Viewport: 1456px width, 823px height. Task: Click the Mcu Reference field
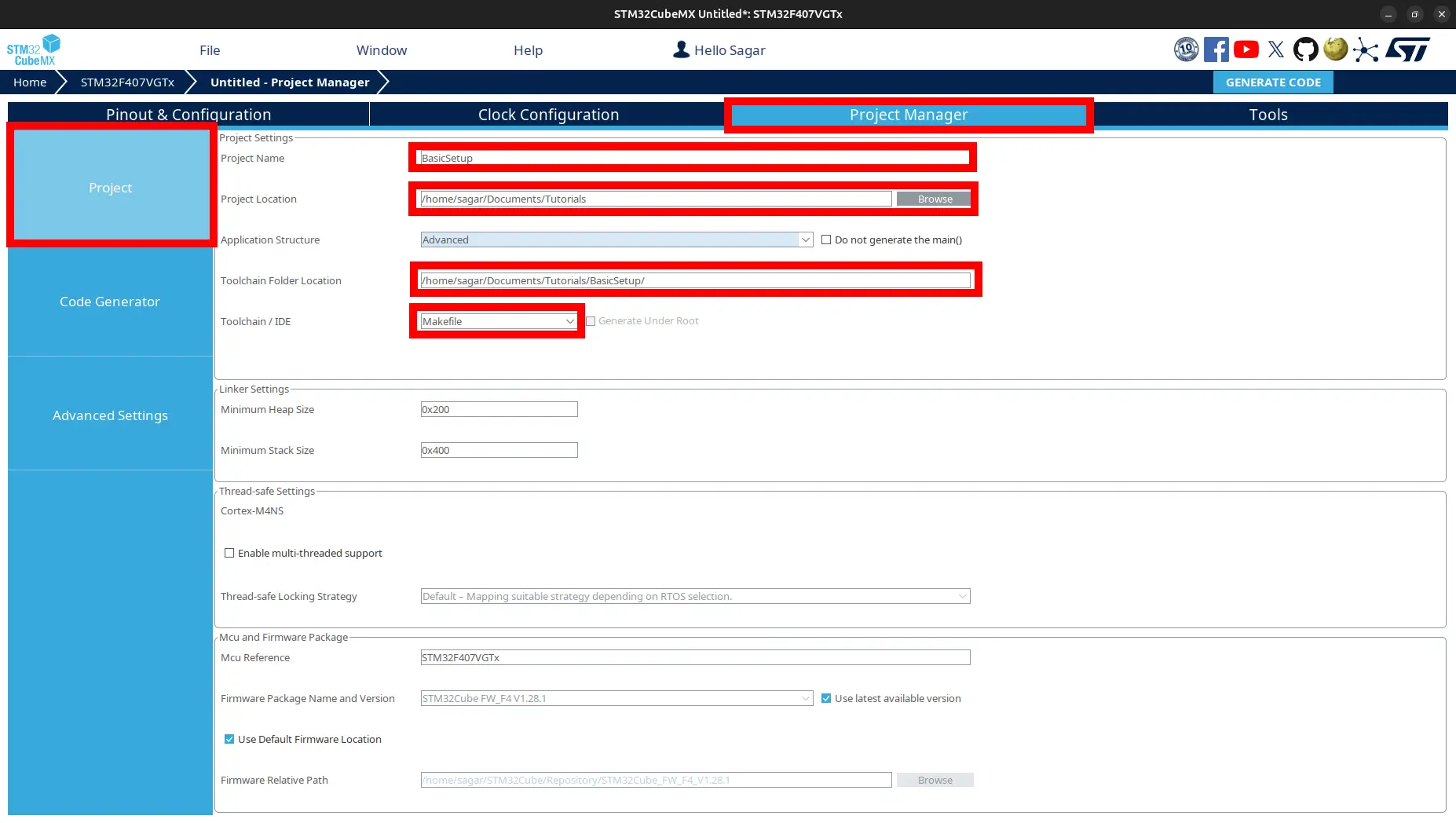[695, 657]
